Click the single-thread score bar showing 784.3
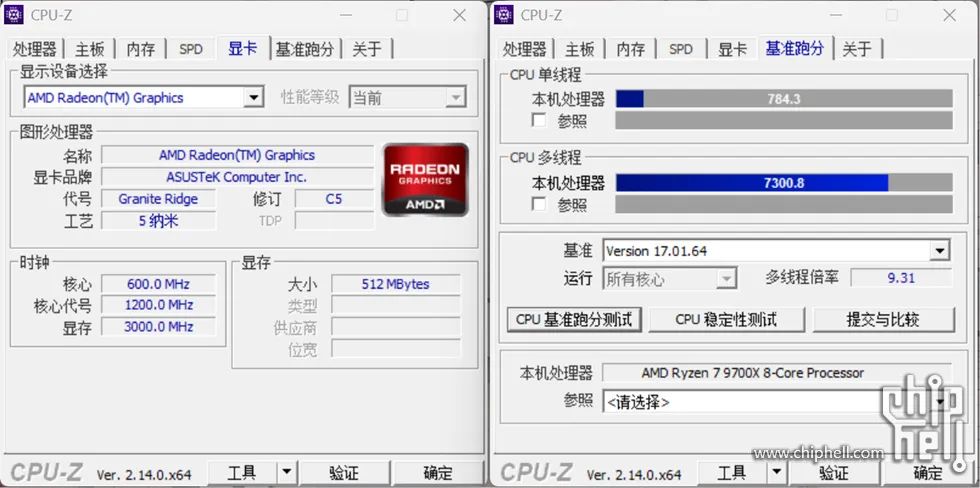Screen dimensions: 980x488 tap(784, 99)
